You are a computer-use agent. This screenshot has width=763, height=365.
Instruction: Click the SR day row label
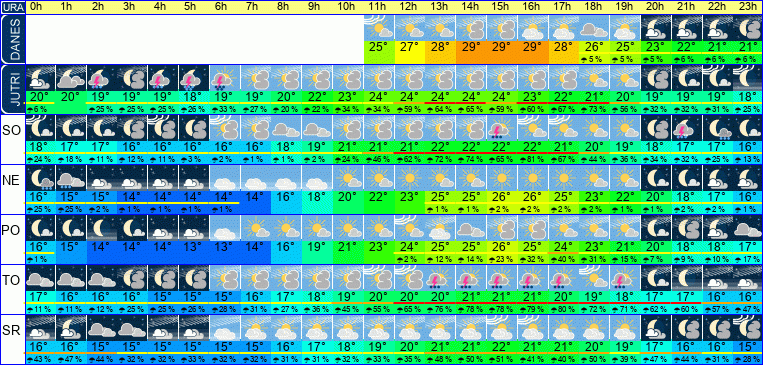click(x=12, y=330)
